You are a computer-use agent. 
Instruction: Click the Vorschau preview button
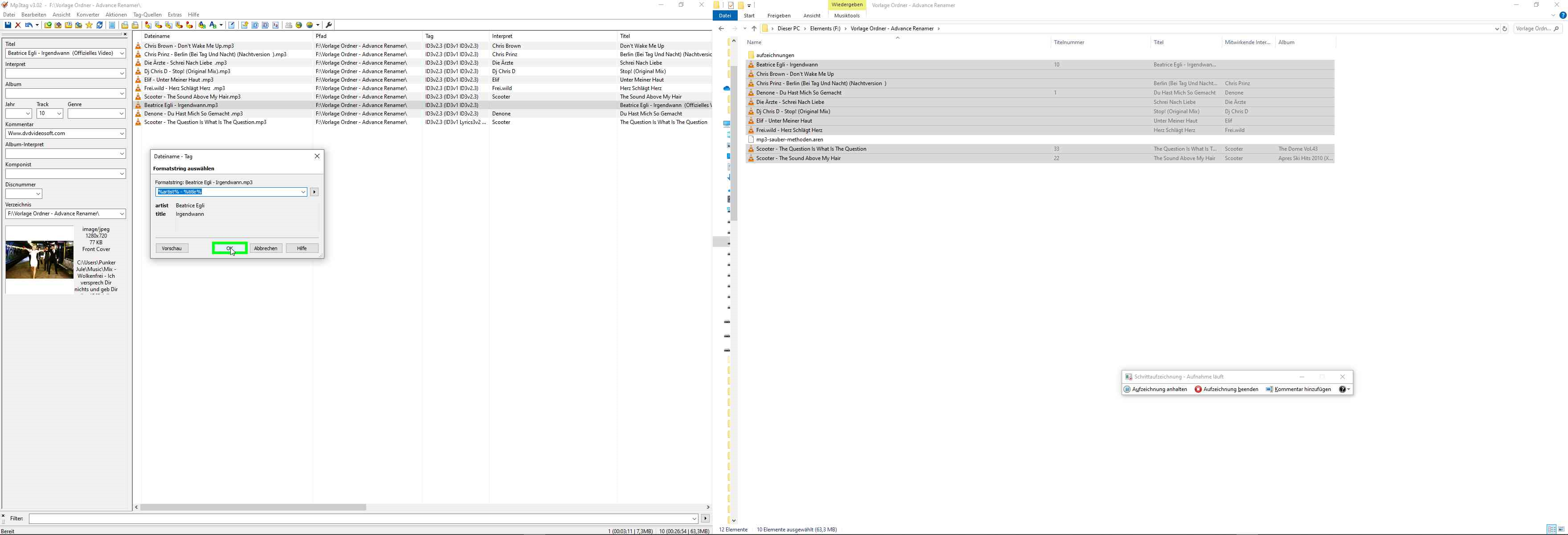[171, 248]
